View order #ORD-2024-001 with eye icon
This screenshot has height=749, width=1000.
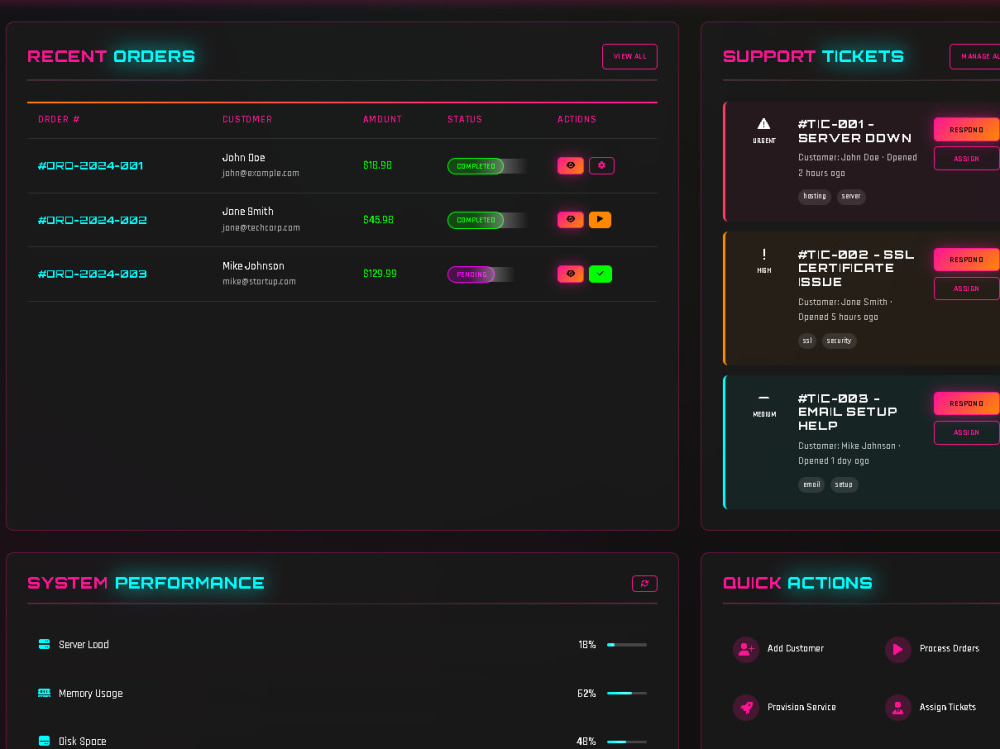[570, 166]
